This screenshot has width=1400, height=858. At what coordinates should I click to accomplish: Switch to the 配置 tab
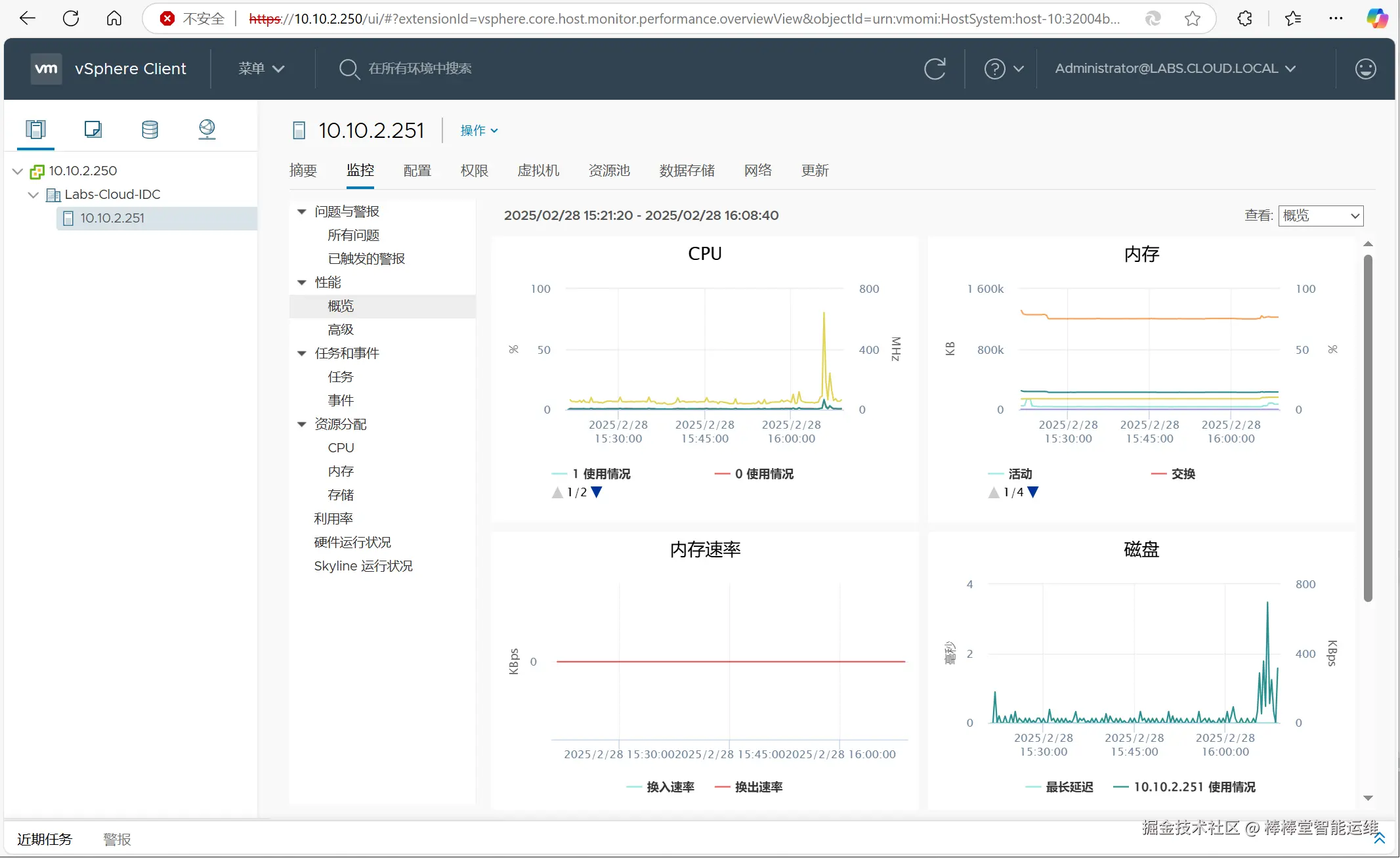tap(417, 171)
